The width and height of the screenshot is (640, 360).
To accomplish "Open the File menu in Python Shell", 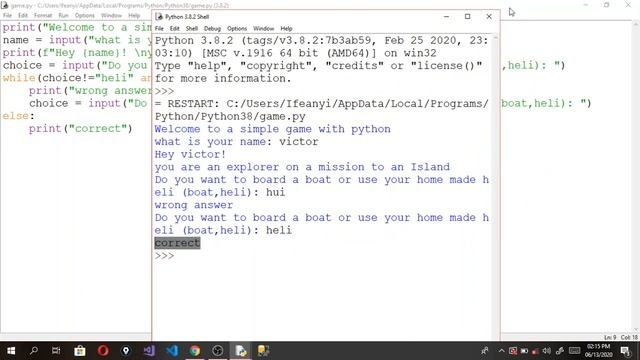I will click(x=159, y=29).
